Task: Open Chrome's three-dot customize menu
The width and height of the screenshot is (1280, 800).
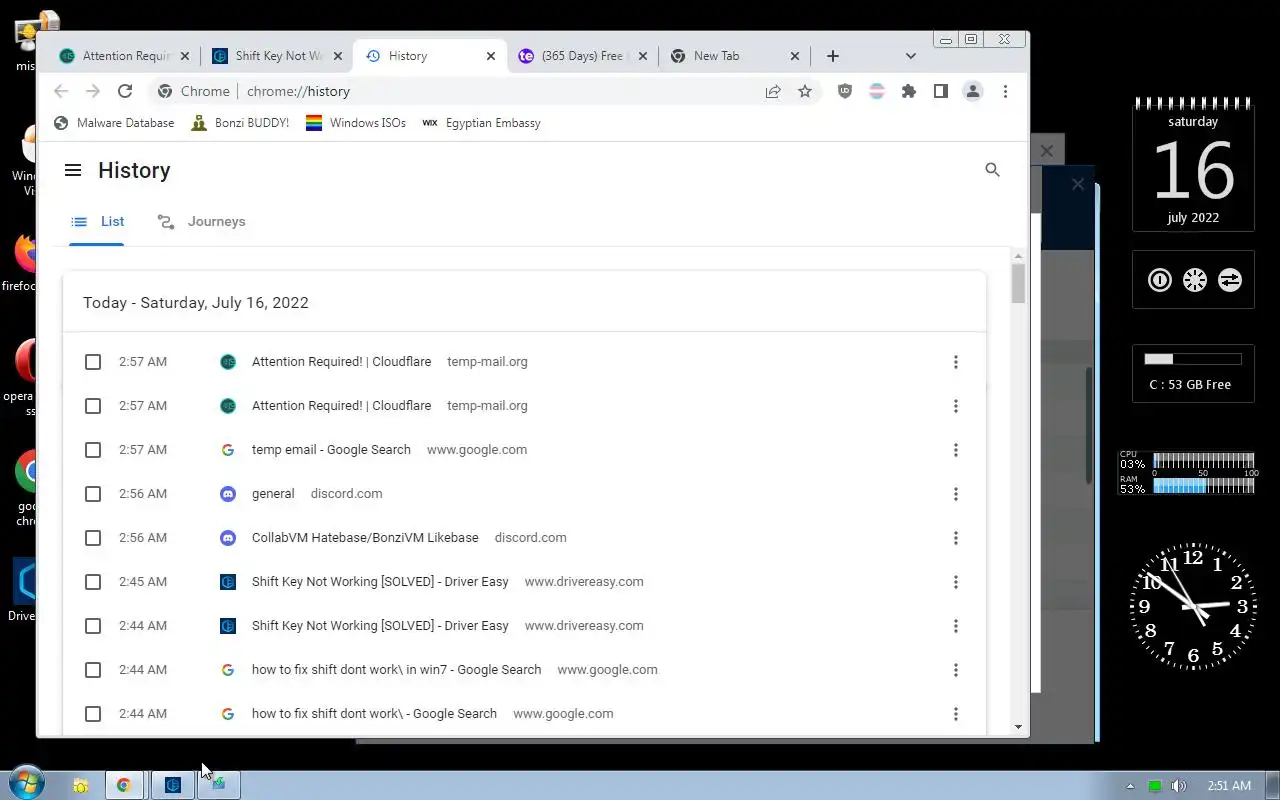Action: tap(1005, 91)
